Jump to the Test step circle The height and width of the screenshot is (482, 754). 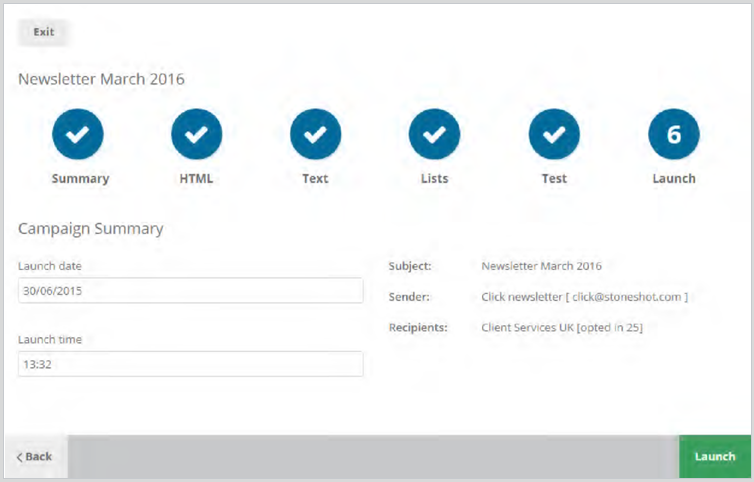(554, 134)
